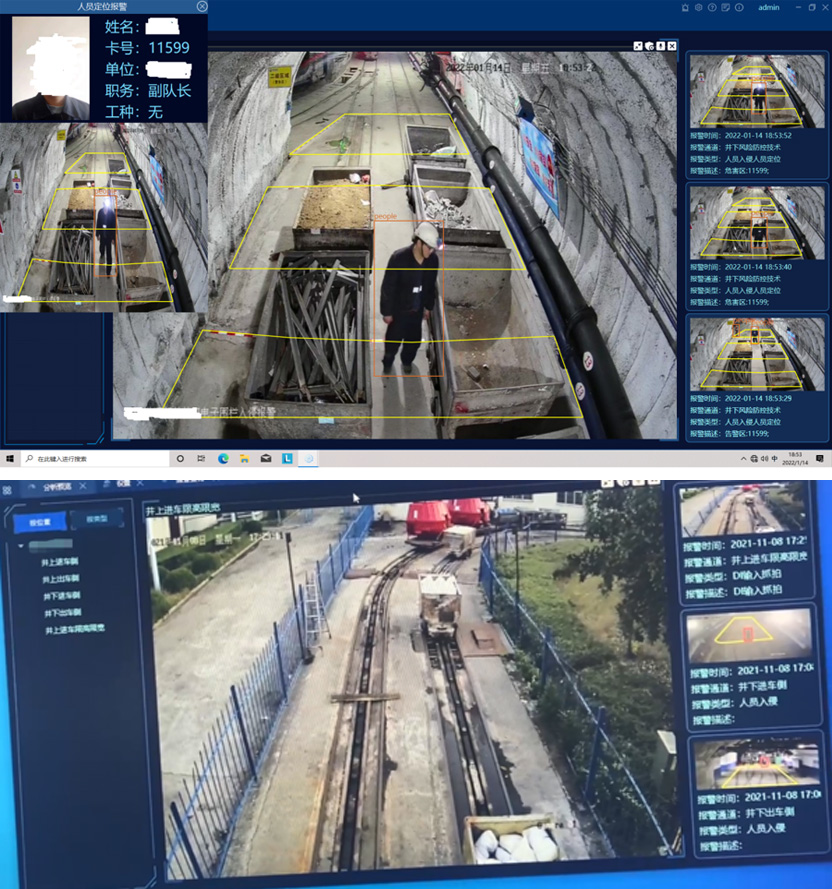Expand the main video to fullscreen
Image resolution: width=832 pixels, height=889 pixels.
pos(638,46)
